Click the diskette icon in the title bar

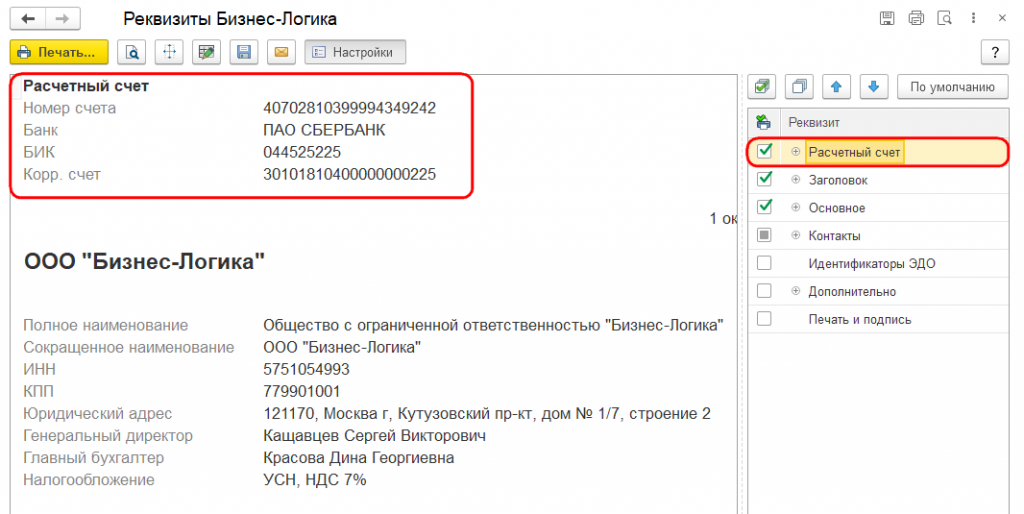(x=887, y=18)
